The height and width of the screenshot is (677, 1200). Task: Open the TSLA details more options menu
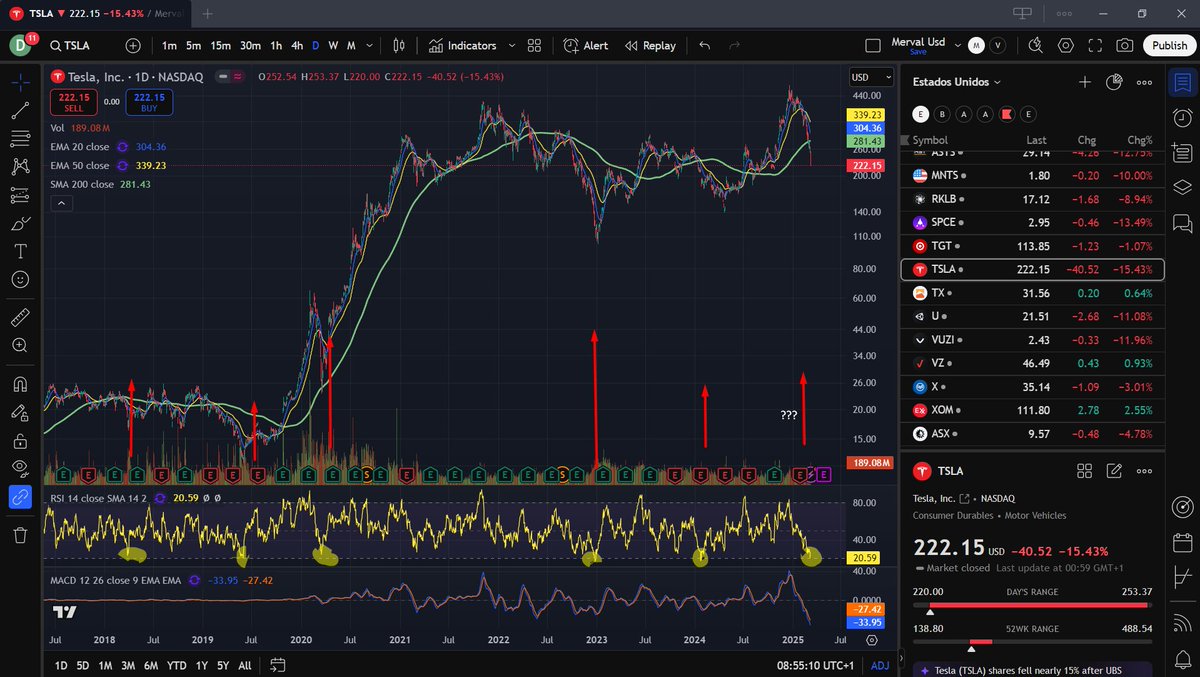(x=1144, y=470)
